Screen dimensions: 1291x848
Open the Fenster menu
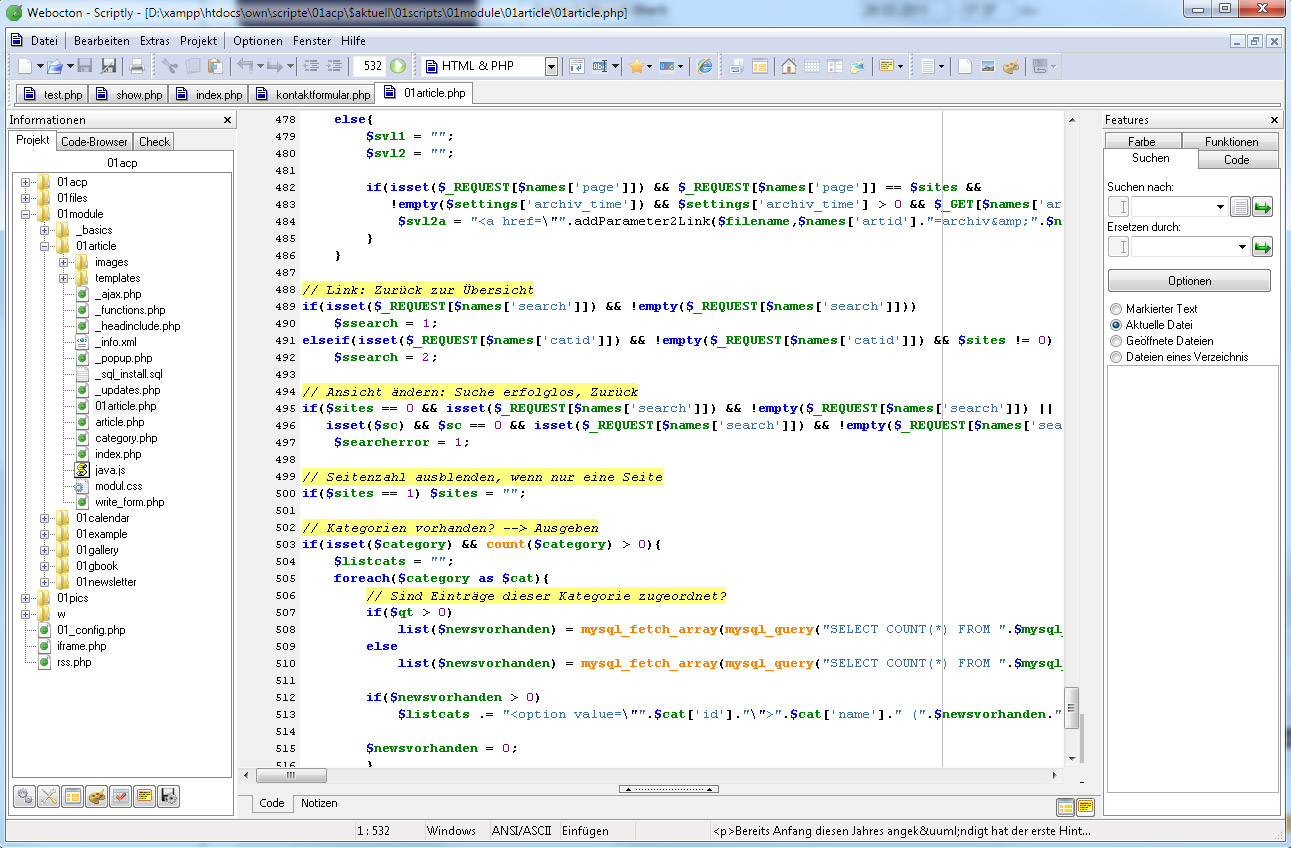click(x=312, y=41)
